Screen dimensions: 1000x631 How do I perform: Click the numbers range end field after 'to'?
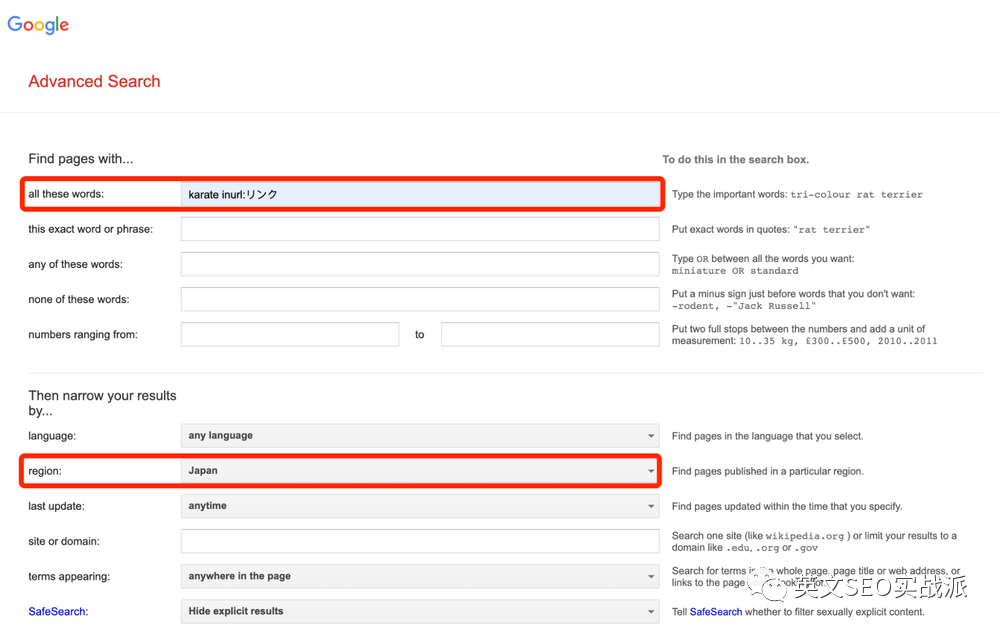coord(550,334)
